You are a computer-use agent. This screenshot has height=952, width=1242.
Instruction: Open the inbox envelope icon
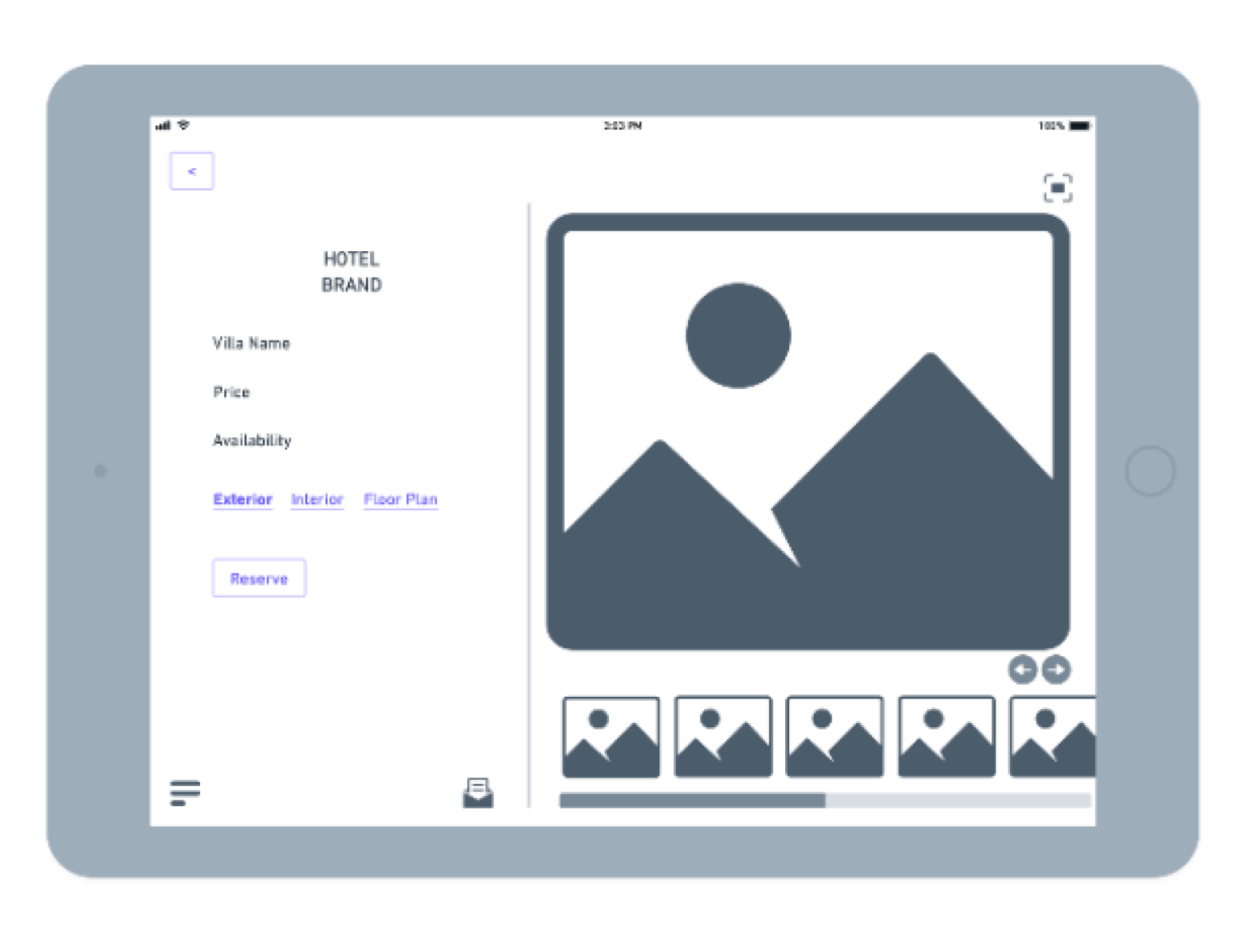click(x=478, y=793)
